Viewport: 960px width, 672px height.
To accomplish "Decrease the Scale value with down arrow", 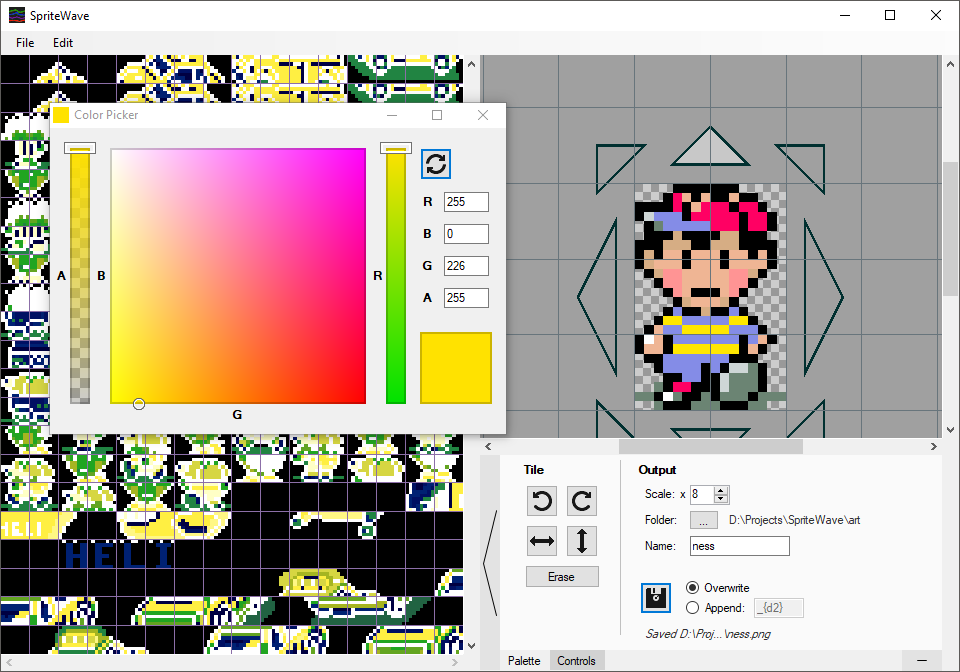I will tap(721, 499).
